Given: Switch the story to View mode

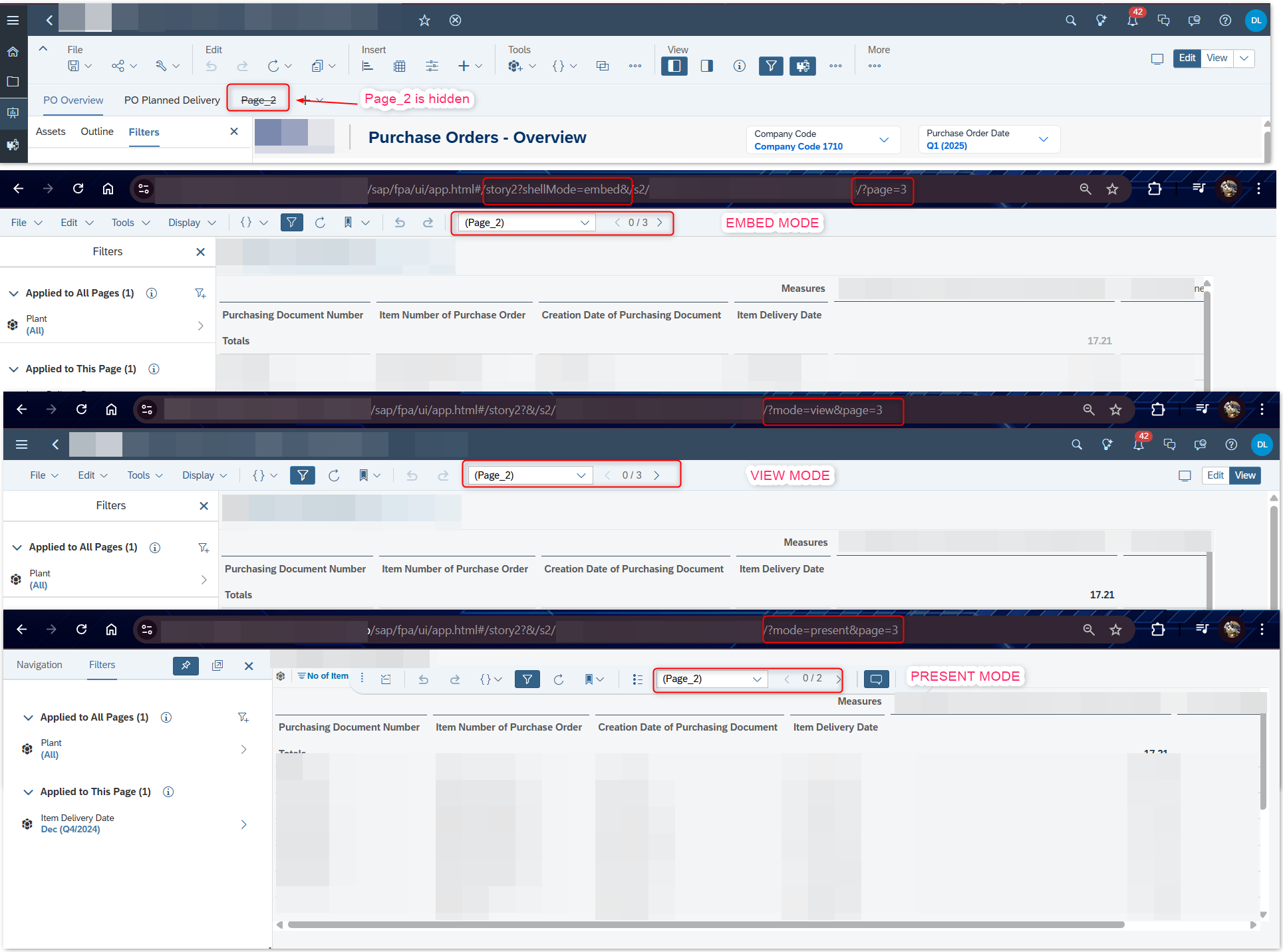Looking at the screenshot, I should point(1216,58).
